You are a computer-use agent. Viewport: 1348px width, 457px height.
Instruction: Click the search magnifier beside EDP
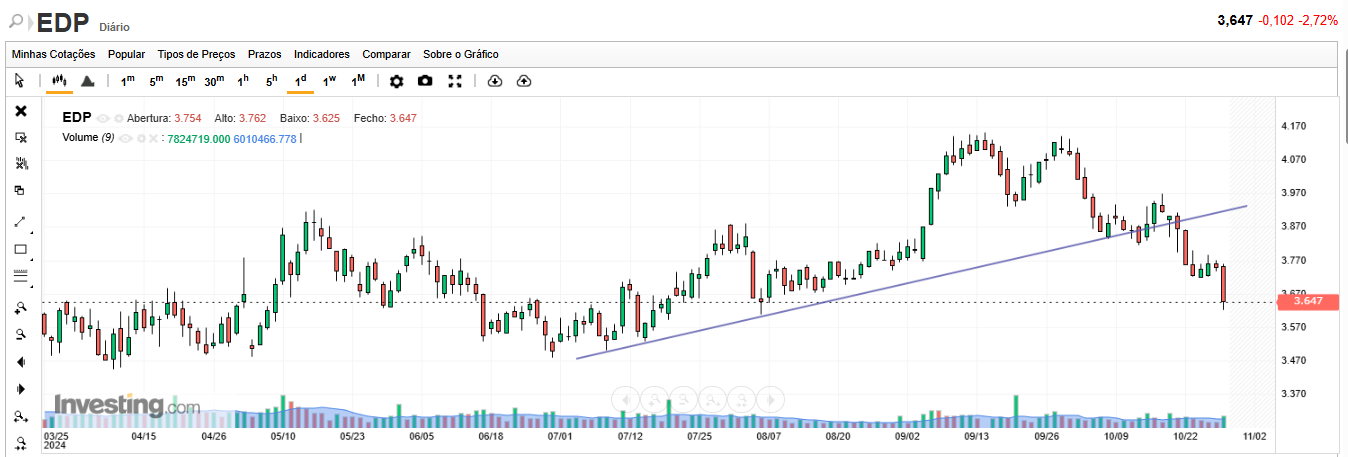coord(17,21)
